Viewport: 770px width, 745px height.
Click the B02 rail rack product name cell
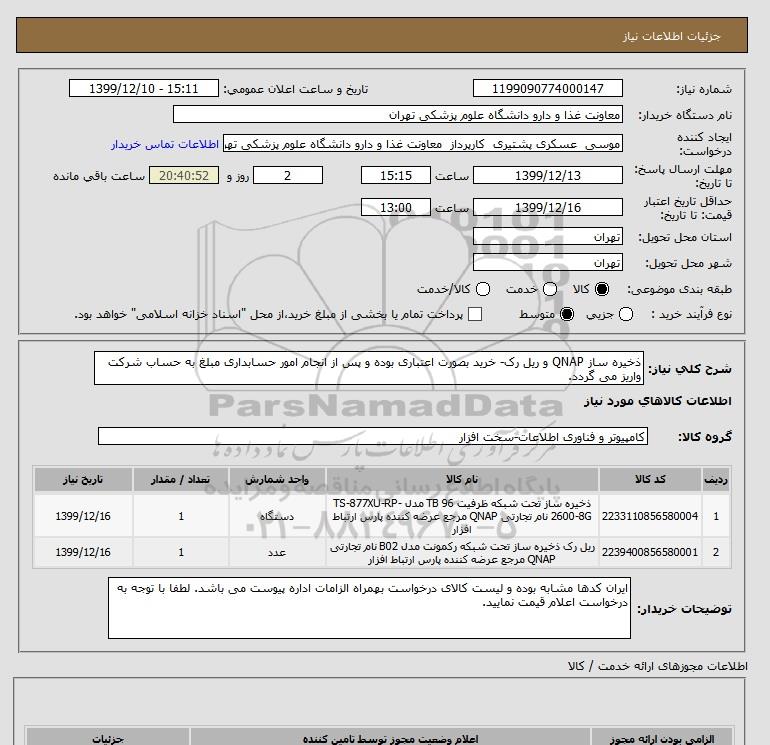[462, 552]
